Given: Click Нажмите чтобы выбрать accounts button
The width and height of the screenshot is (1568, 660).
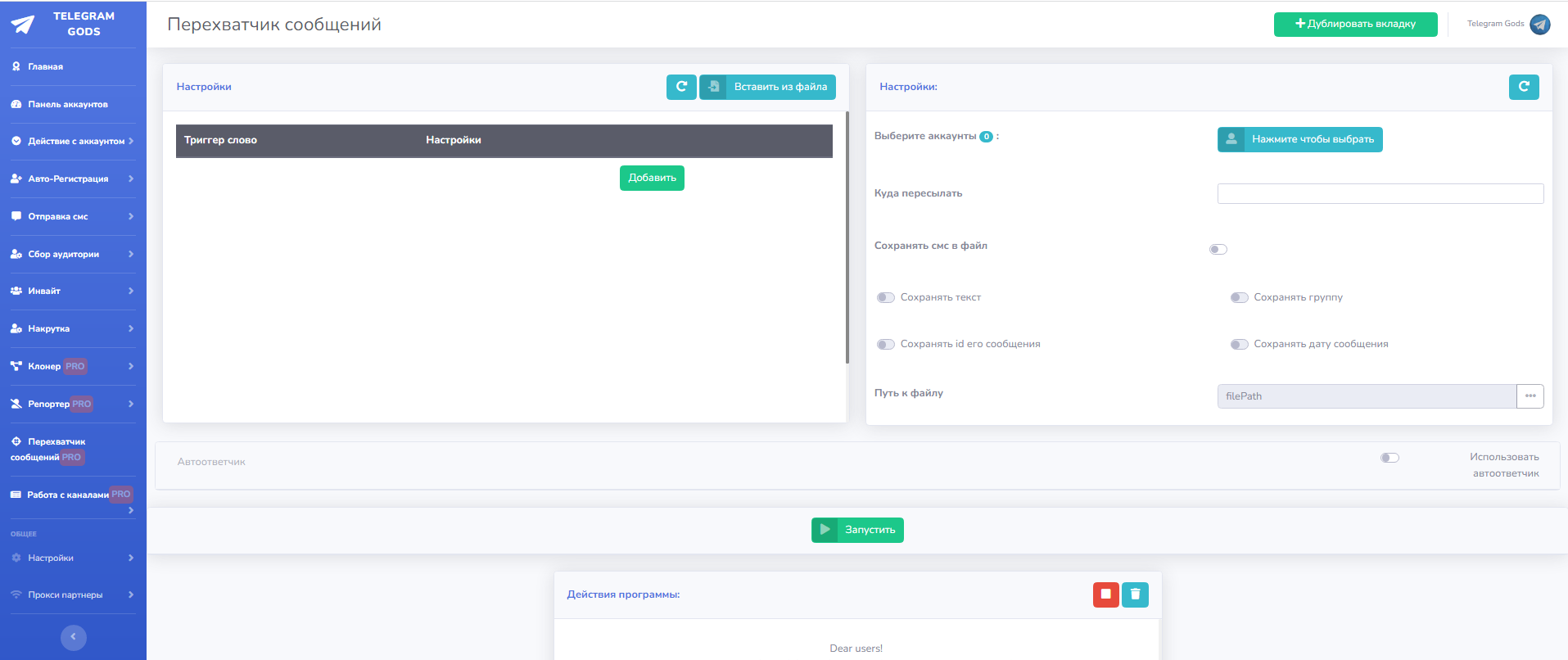Looking at the screenshot, I should tap(1299, 139).
